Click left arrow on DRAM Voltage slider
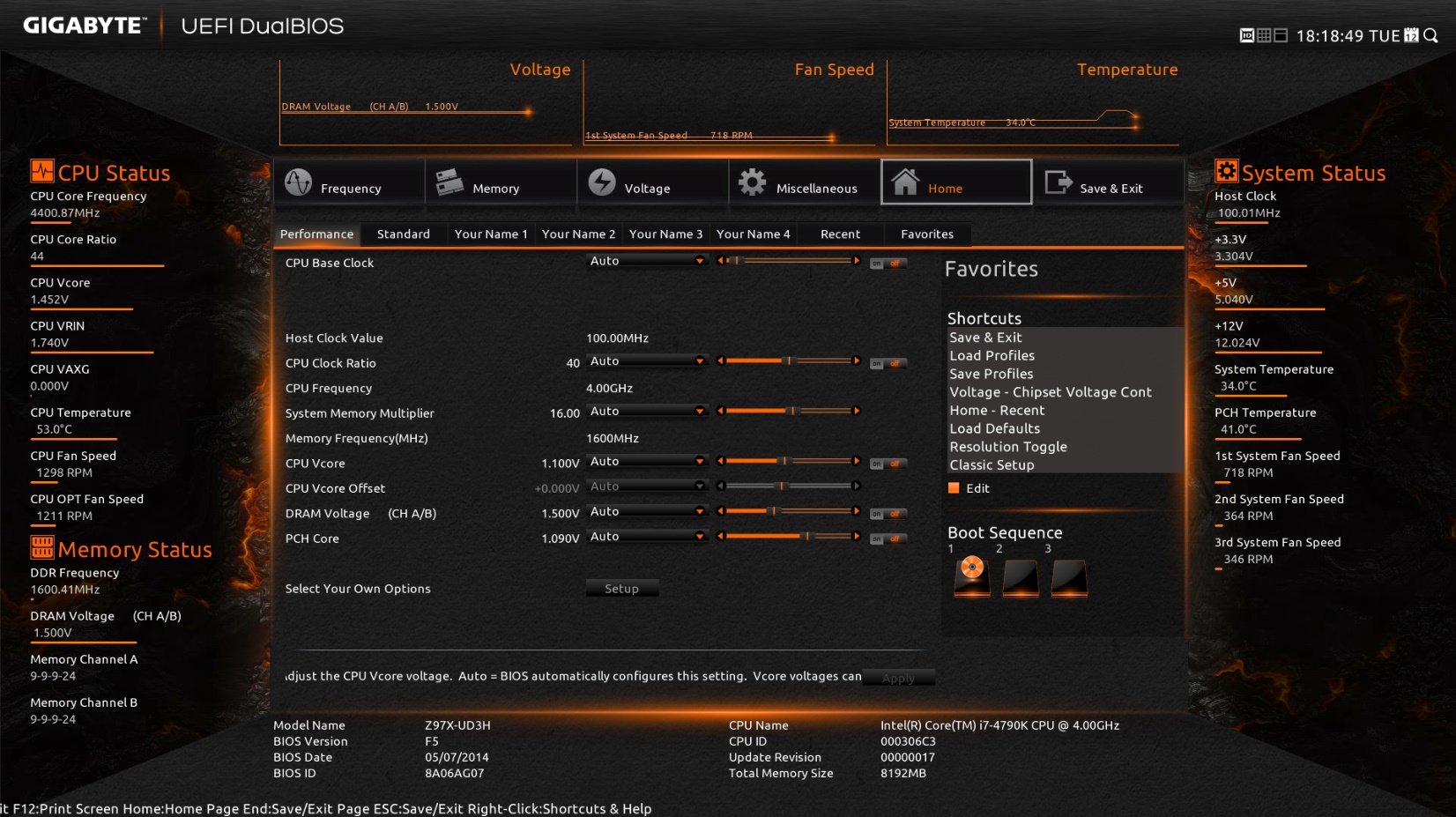 coord(721,511)
